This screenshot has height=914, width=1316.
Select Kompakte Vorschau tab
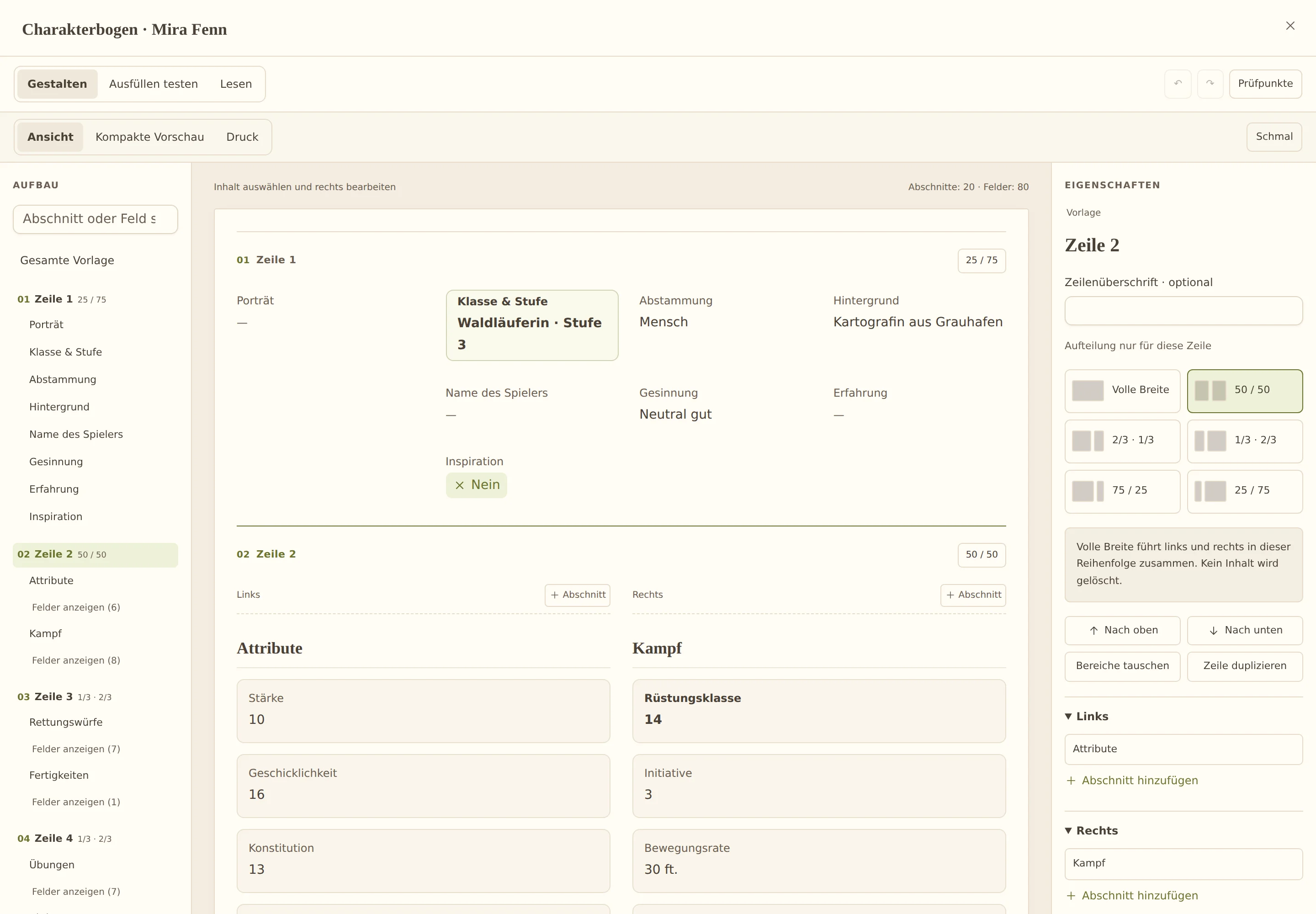(x=149, y=137)
